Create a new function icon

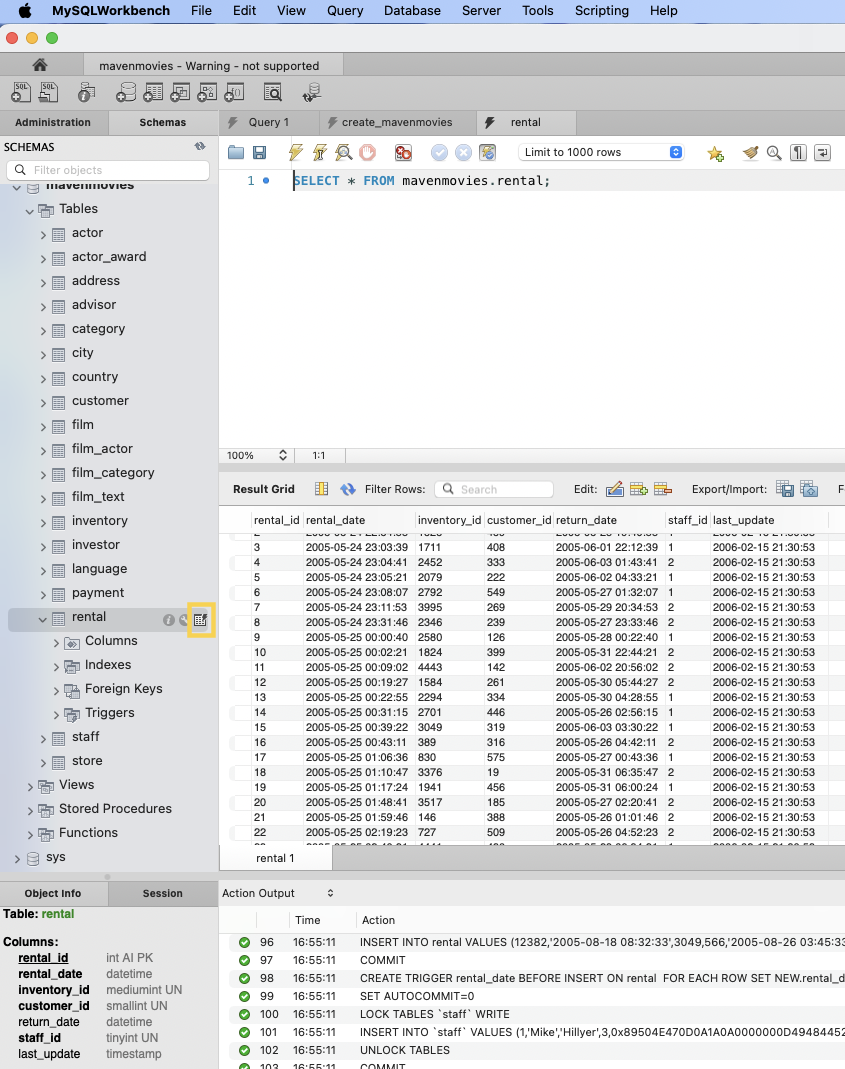235,91
